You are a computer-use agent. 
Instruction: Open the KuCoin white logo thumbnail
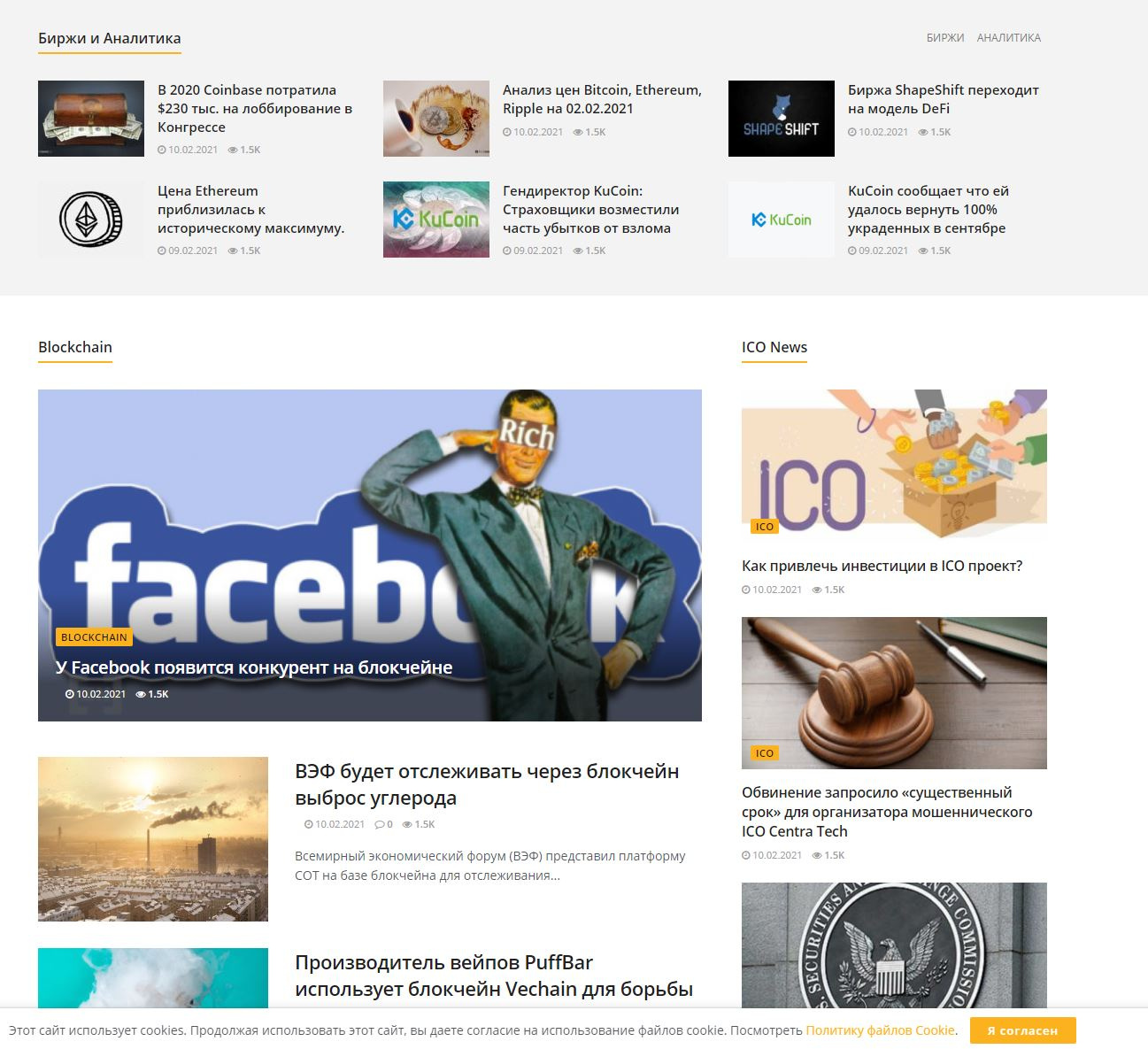781,220
